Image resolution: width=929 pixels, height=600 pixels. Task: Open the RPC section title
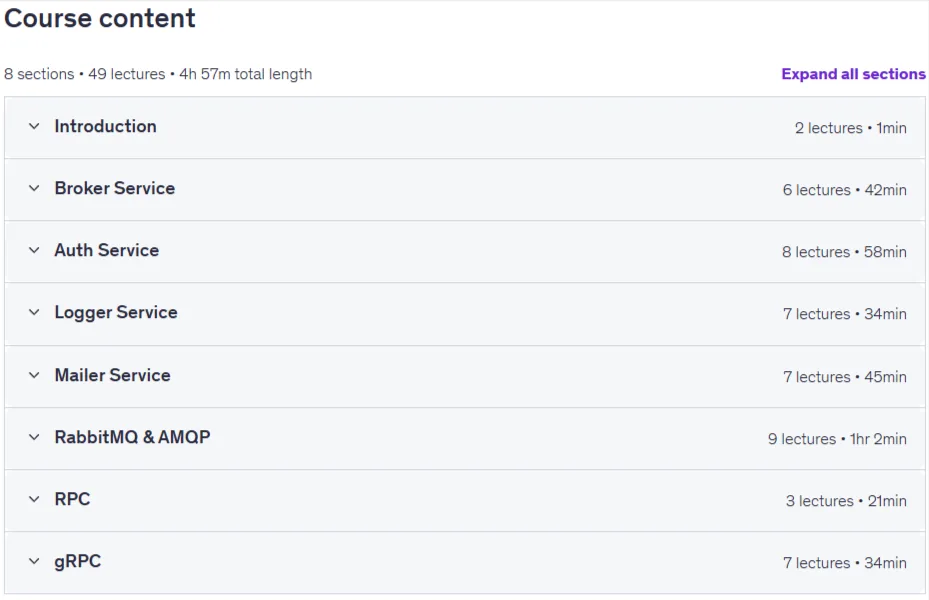click(x=72, y=499)
